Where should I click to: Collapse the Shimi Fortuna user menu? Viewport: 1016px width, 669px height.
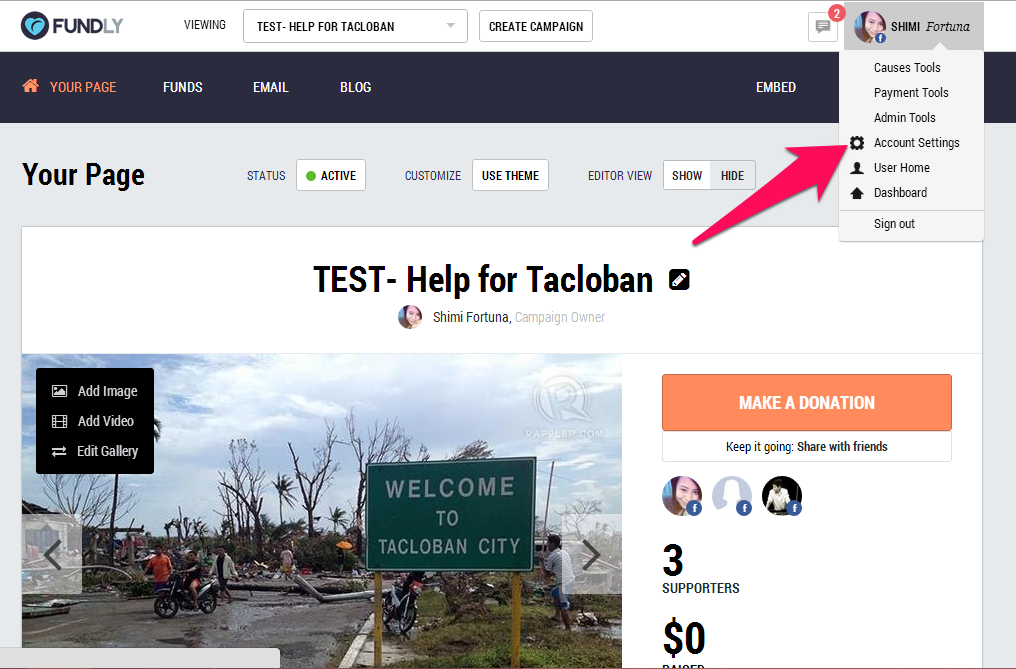click(914, 27)
